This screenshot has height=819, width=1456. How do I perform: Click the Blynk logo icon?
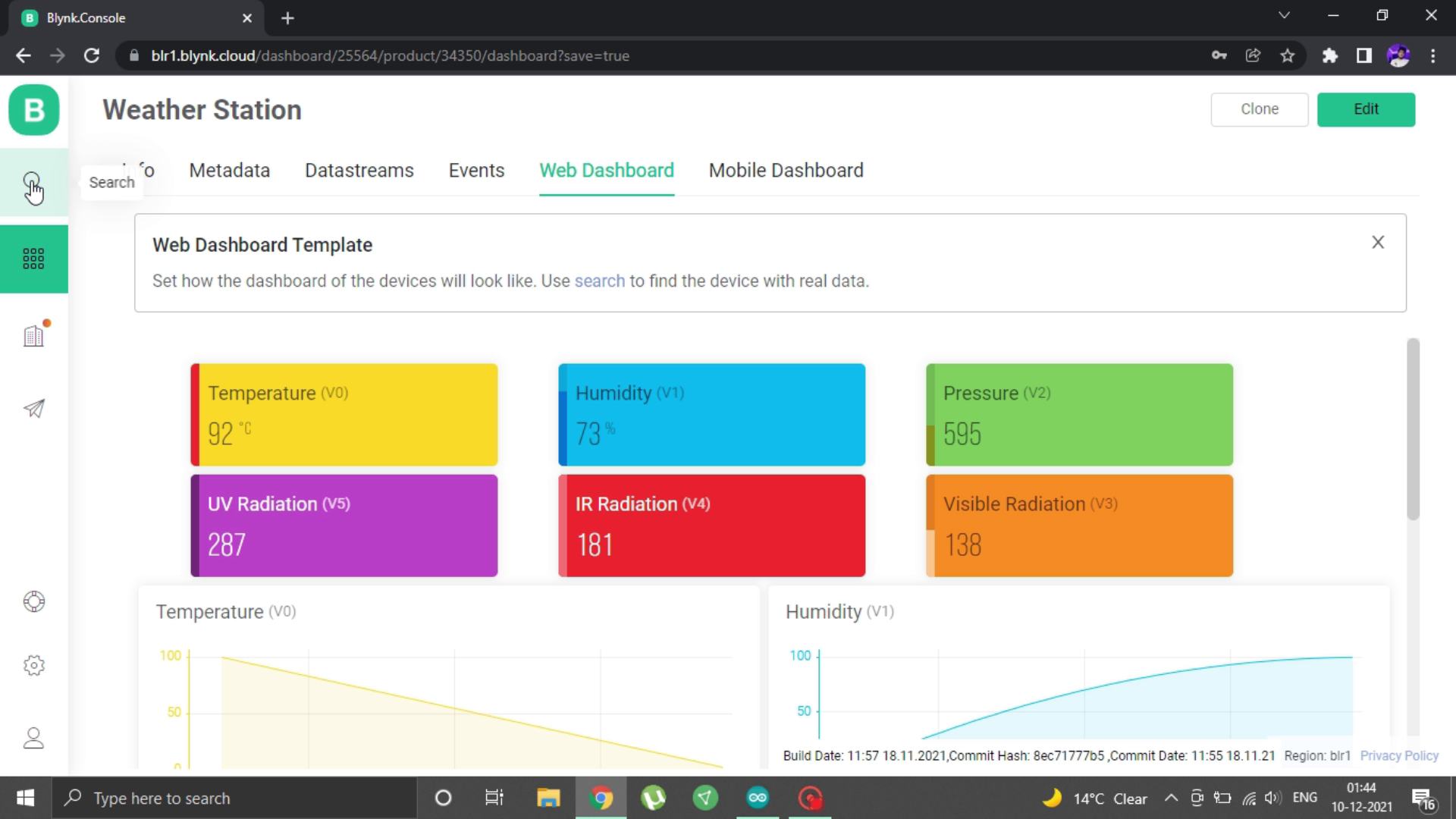point(34,110)
